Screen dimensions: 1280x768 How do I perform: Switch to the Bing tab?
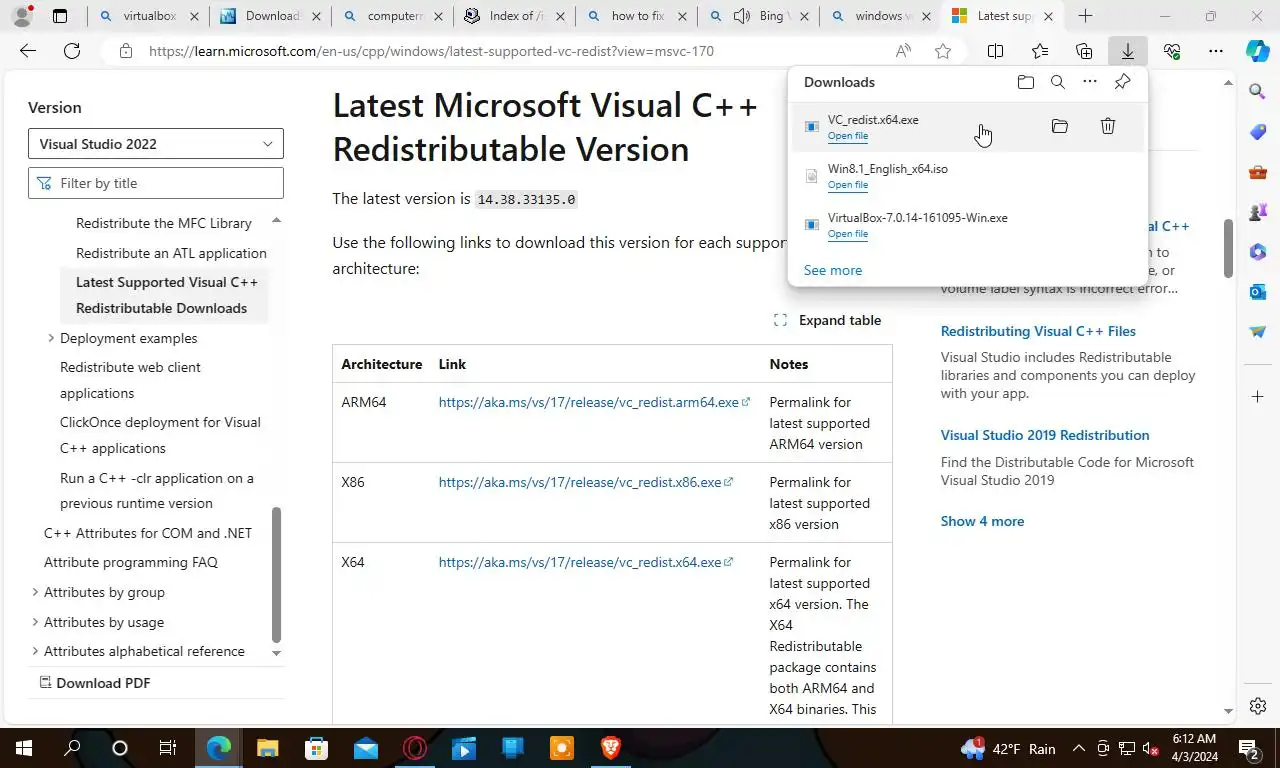pos(759,16)
